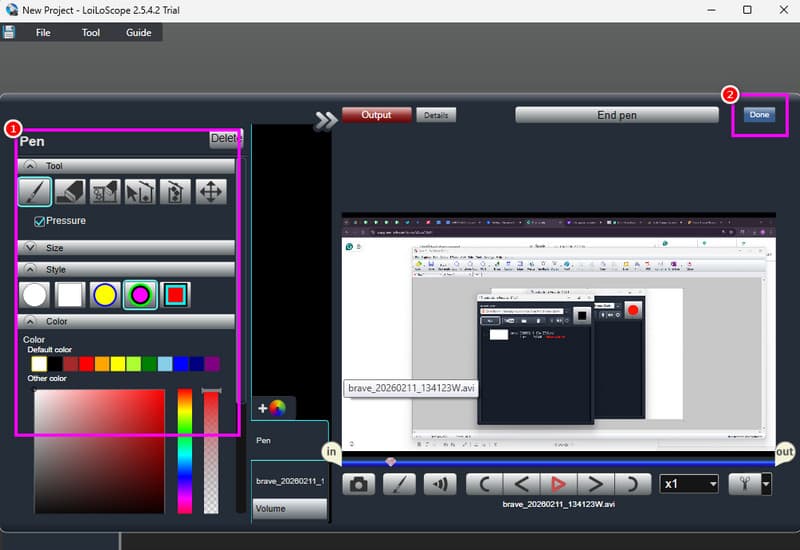This screenshot has width=800, height=550.
Task: Select the eraser tool
Action: coord(70,191)
